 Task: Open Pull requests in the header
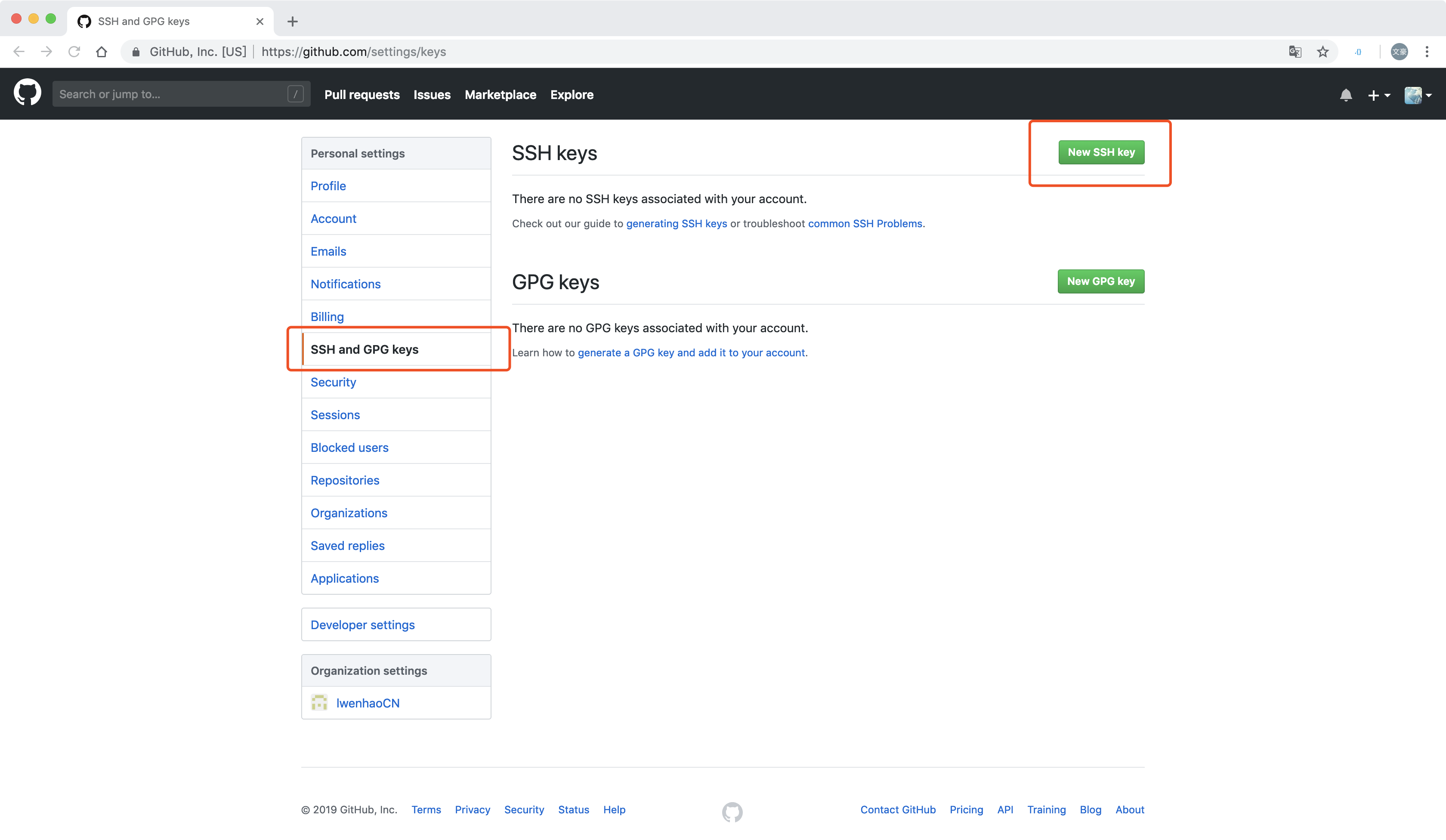[361, 95]
